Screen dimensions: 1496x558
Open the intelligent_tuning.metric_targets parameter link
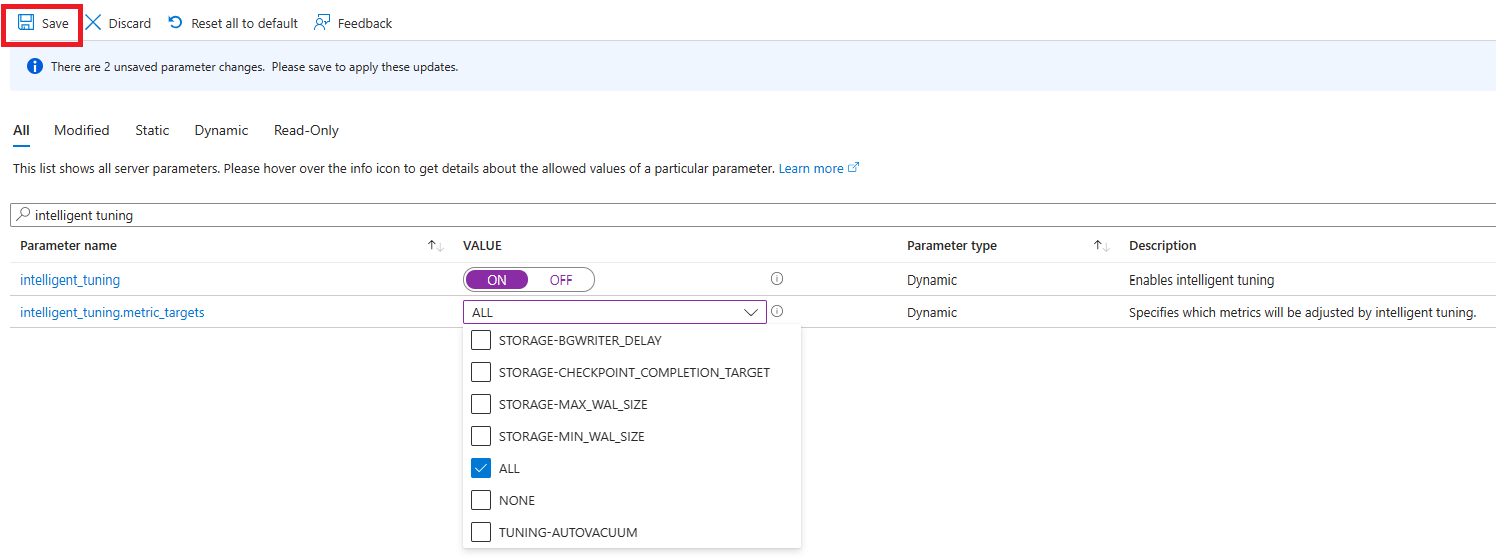tap(112, 313)
